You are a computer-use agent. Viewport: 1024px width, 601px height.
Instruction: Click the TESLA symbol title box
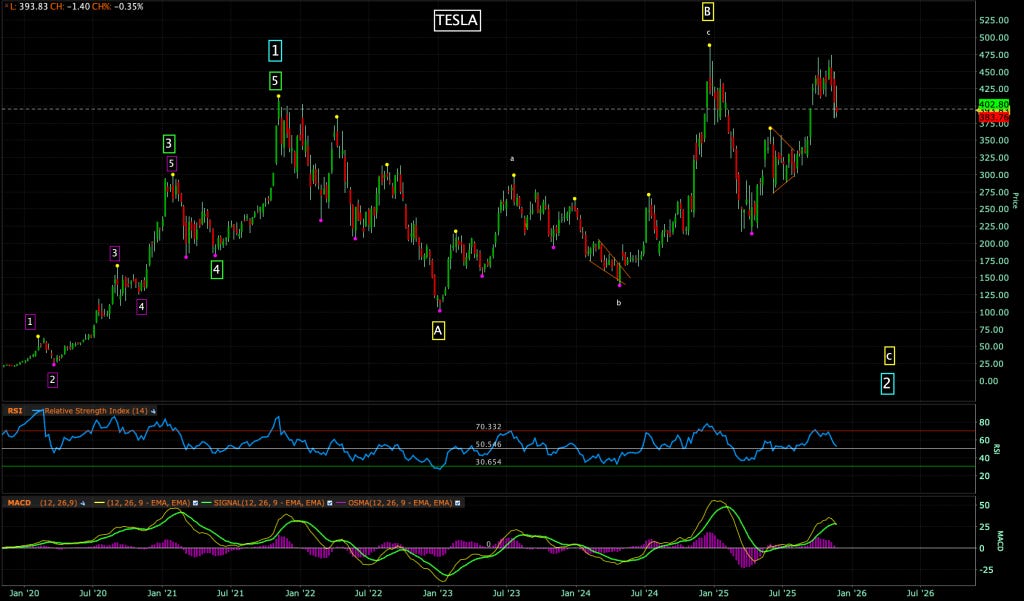[455, 20]
